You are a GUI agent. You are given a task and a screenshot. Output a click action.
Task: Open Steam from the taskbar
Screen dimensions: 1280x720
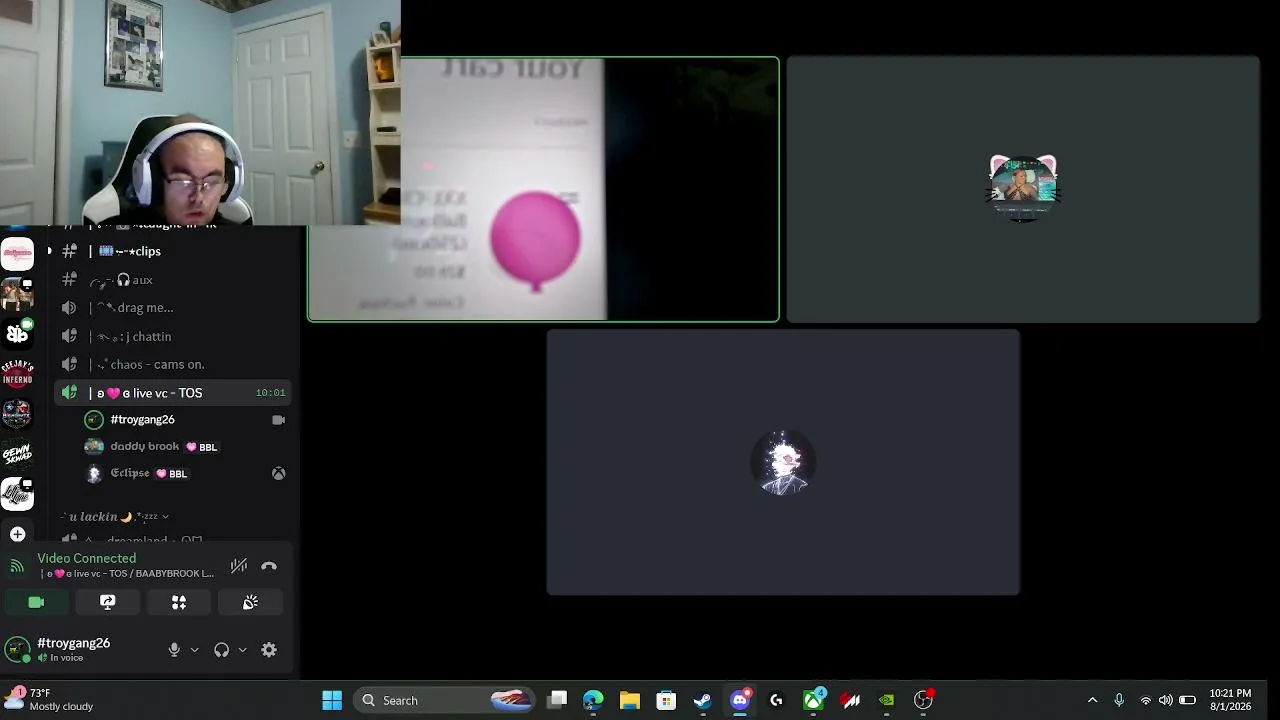point(703,700)
